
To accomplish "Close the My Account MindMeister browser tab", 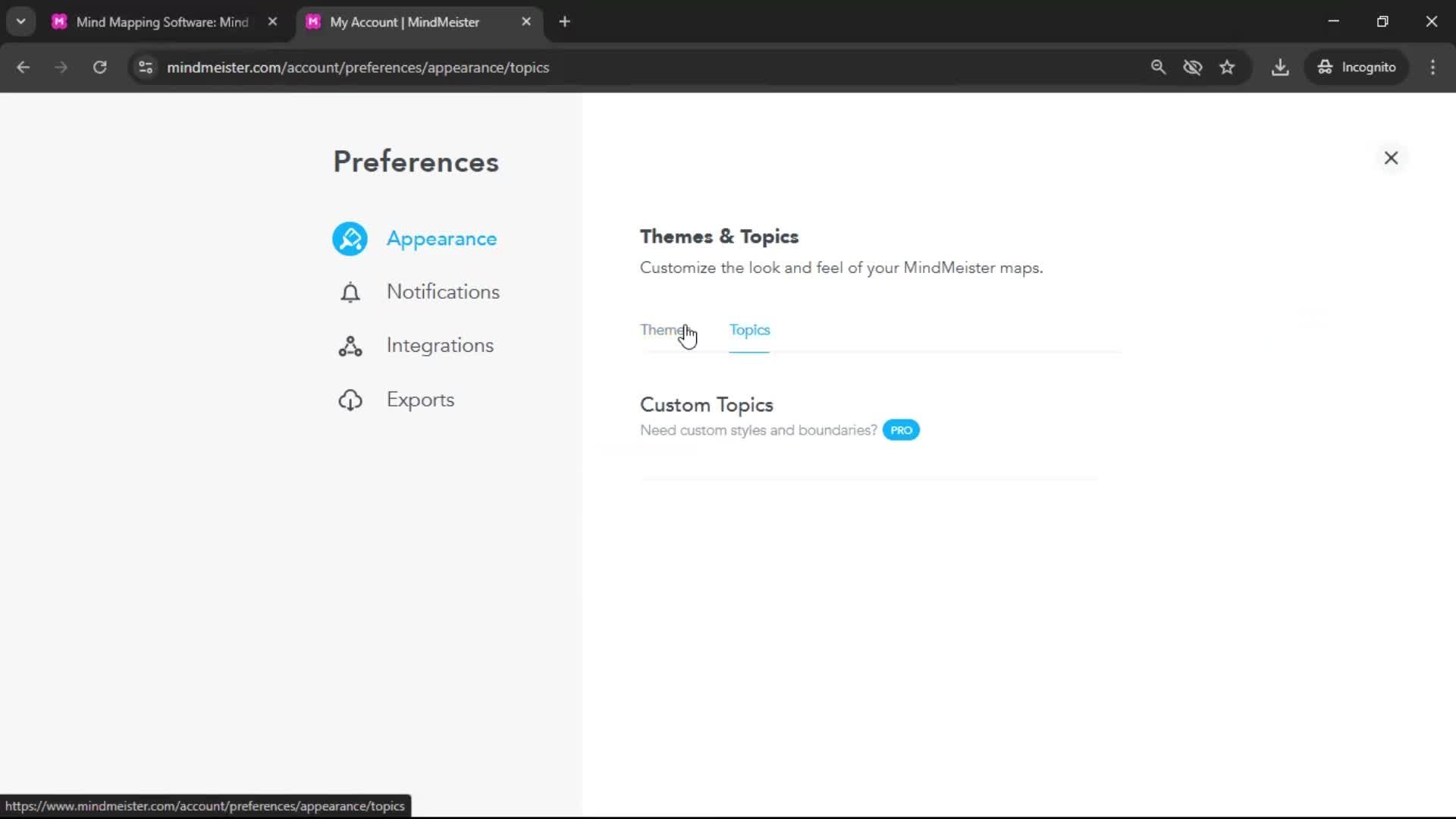I will 526,22.
